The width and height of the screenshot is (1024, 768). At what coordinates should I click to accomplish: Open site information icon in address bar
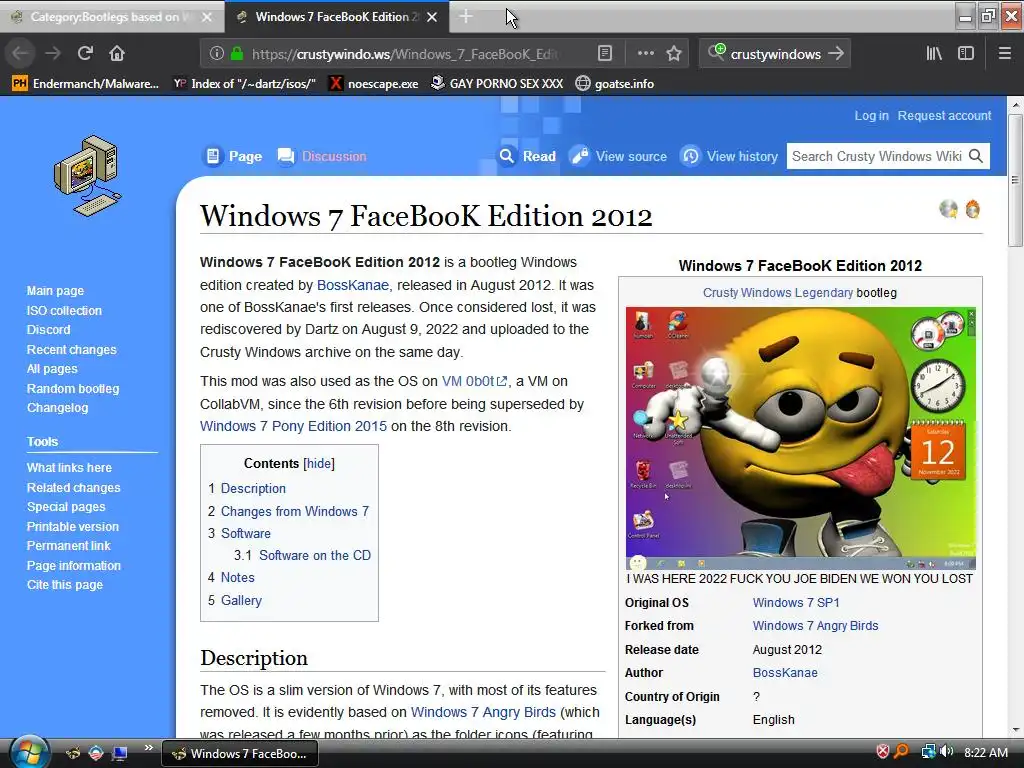coord(217,54)
